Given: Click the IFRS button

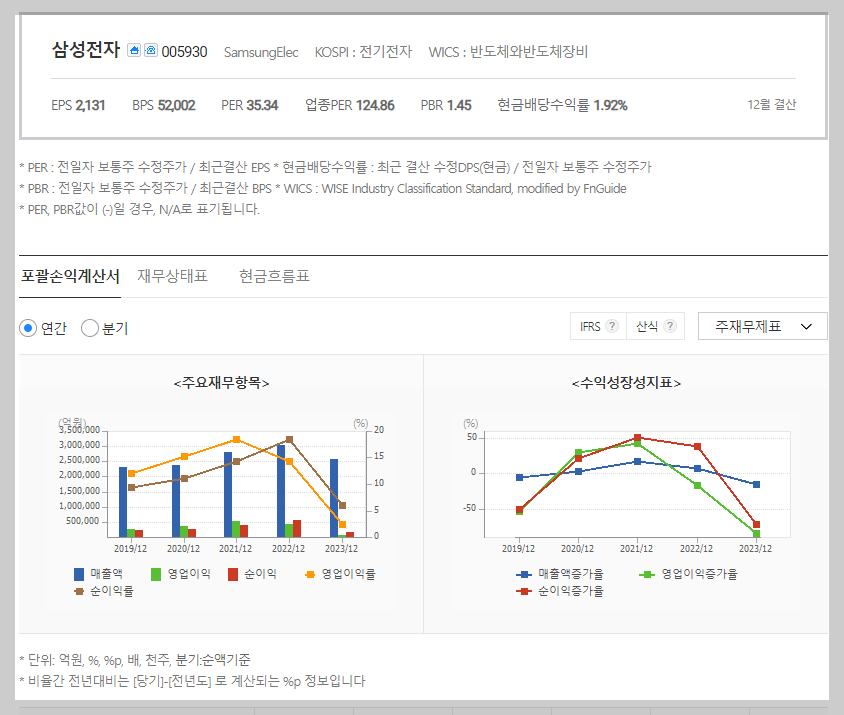Looking at the screenshot, I should point(598,326).
